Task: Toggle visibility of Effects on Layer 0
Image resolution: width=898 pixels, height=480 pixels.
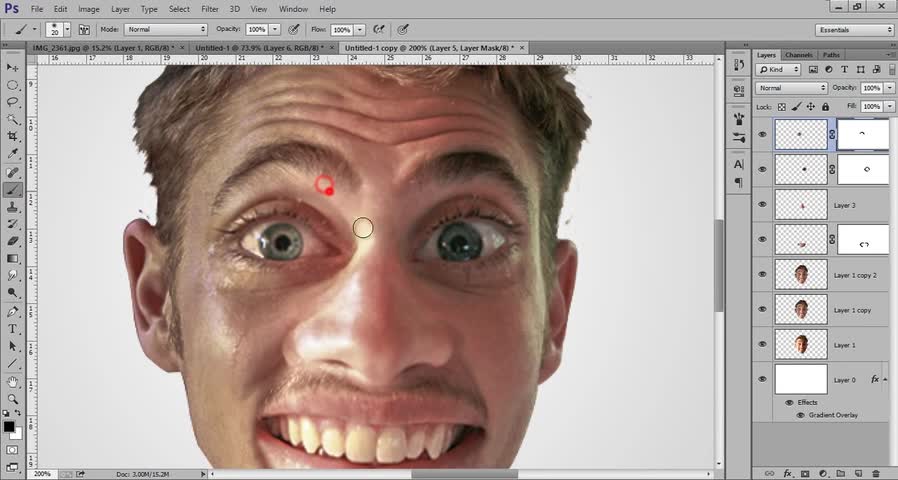Action: pyautogui.click(x=789, y=403)
